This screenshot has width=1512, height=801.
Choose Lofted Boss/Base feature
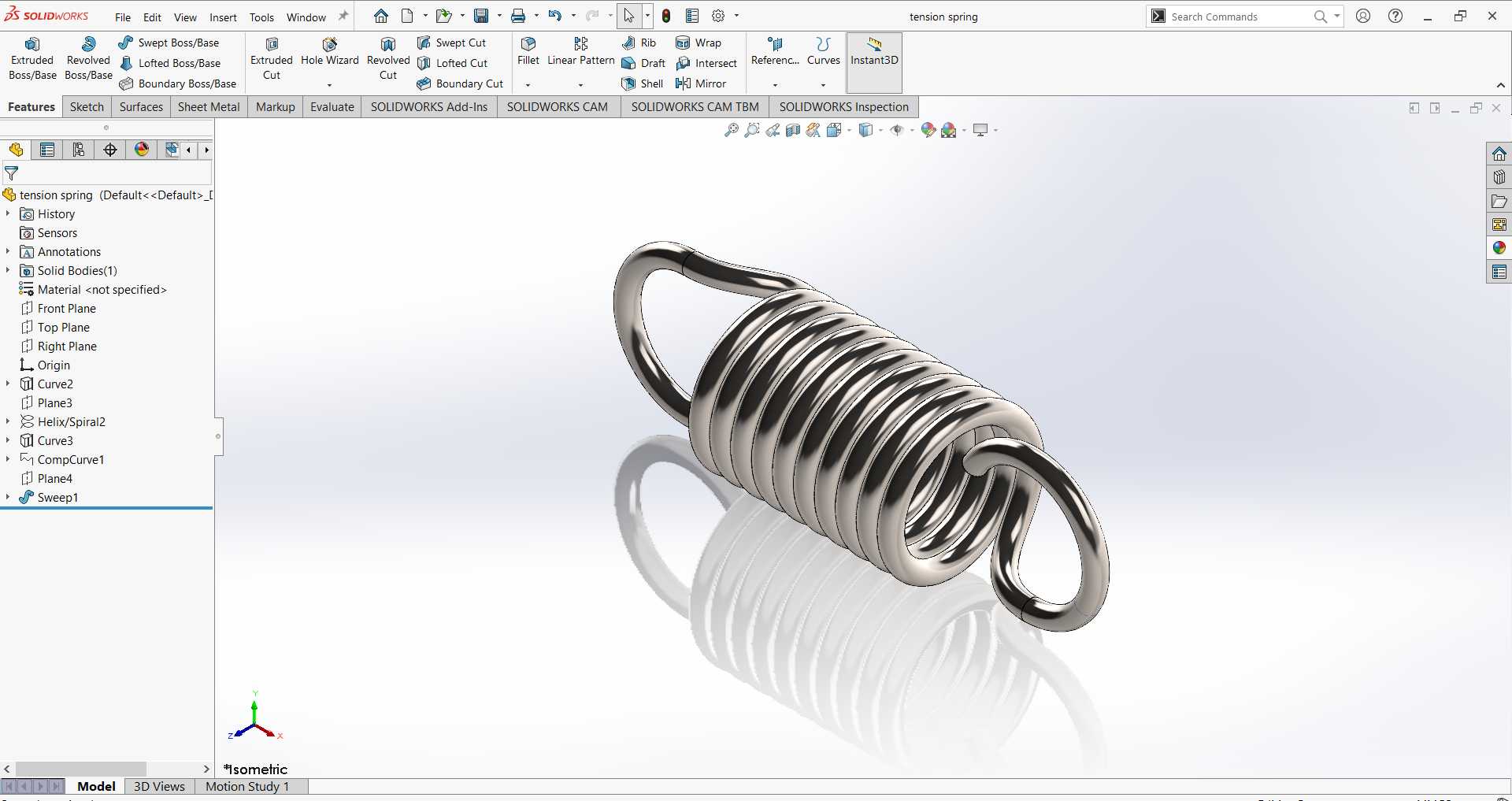coord(170,63)
